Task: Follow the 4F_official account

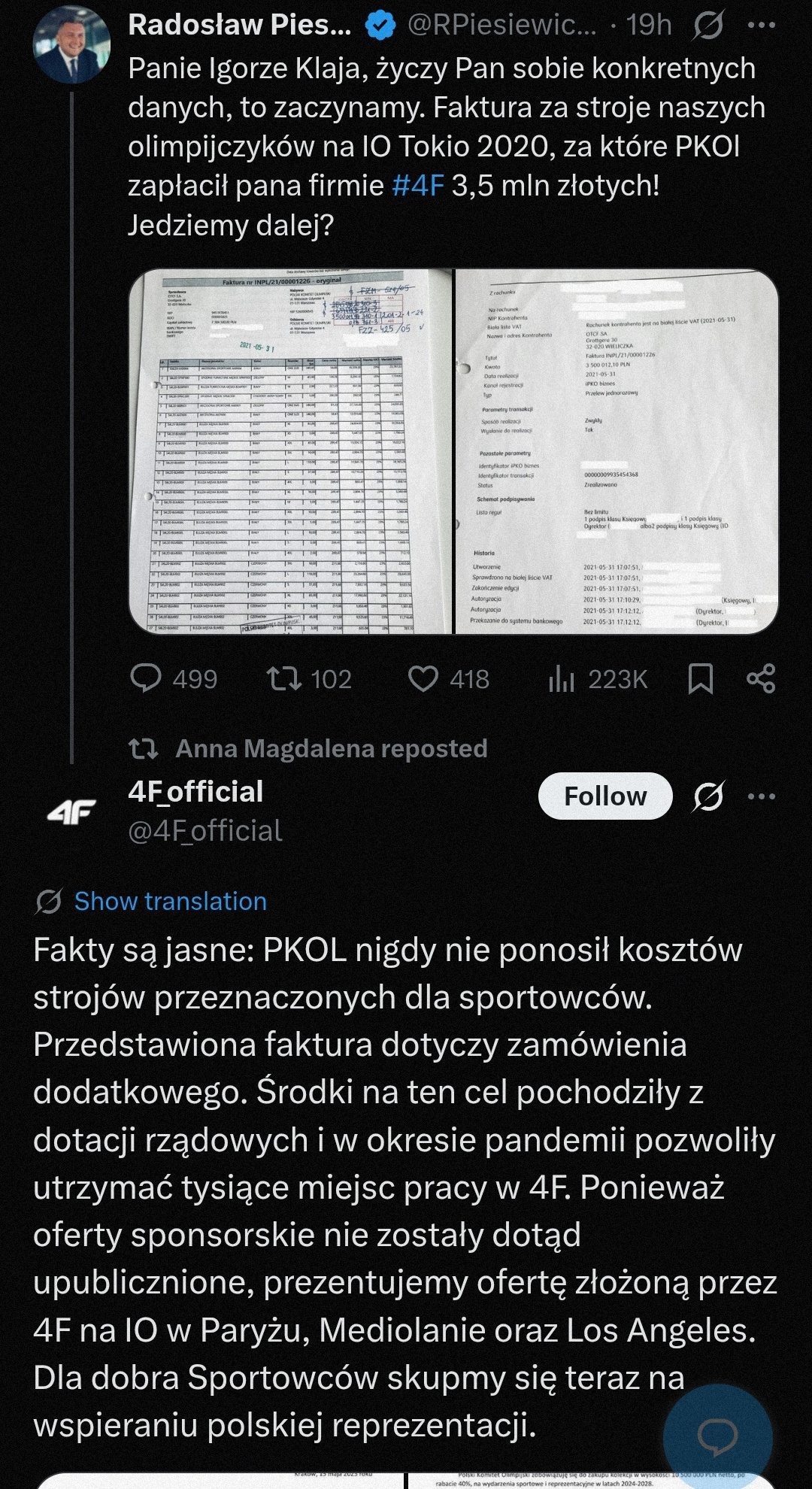Action: point(605,796)
